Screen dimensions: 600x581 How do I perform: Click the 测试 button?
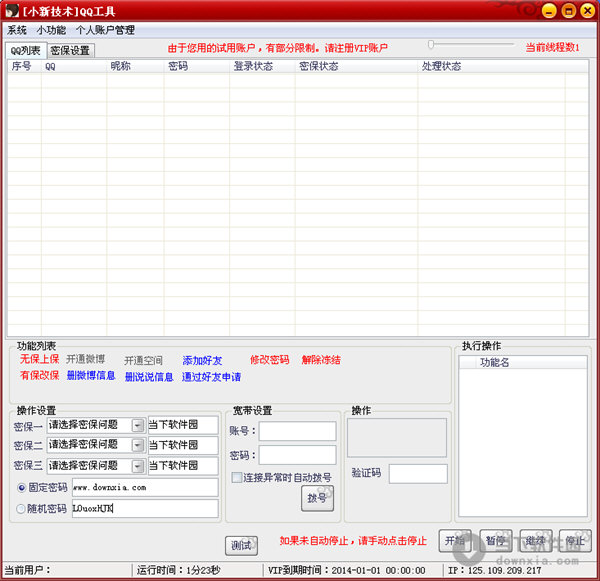click(x=241, y=545)
